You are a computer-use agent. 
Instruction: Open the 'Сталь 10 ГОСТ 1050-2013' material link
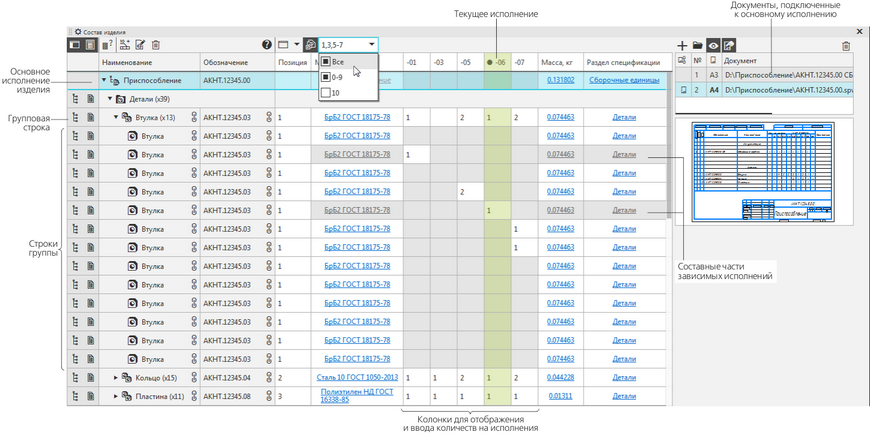pos(357,378)
